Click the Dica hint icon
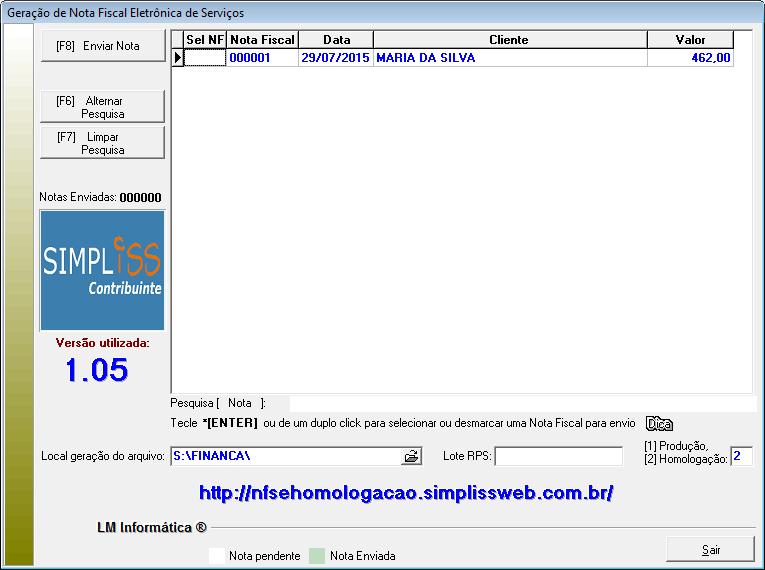The width and height of the screenshot is (765, 570). pos(659,423)
